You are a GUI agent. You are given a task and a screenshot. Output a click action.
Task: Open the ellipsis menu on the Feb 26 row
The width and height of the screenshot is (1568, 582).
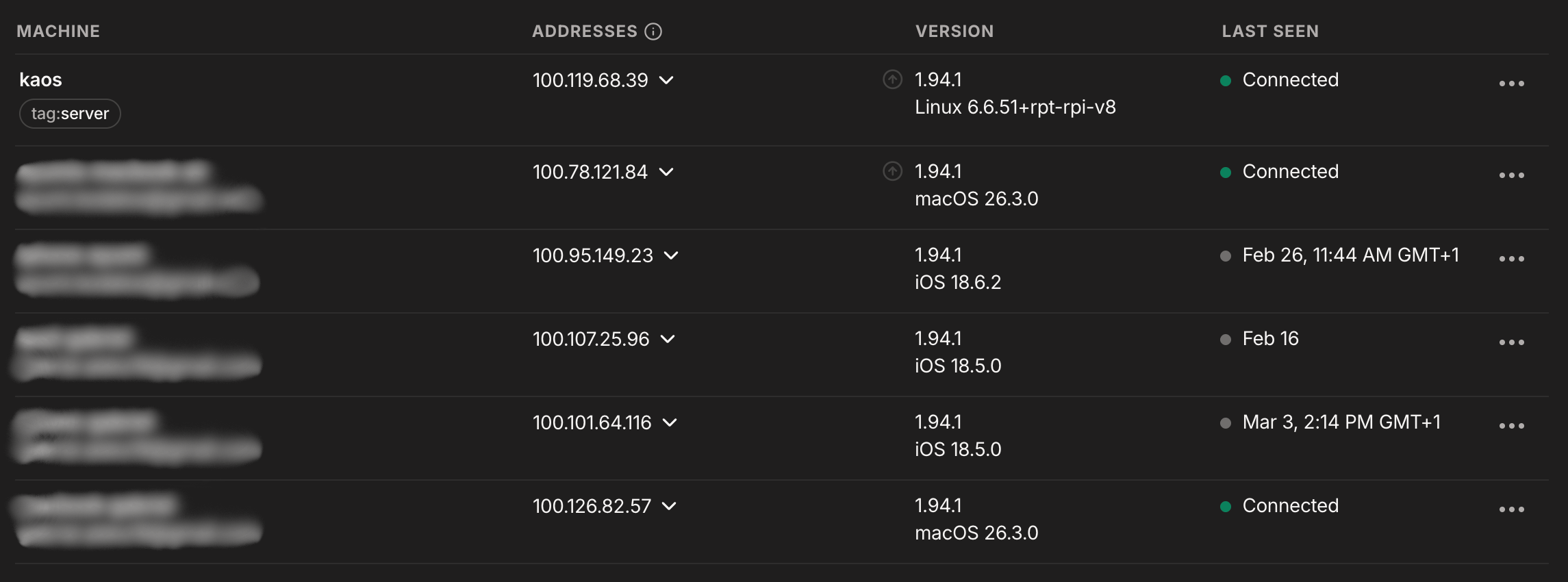pyautogui.click(x=1510, y=257)
